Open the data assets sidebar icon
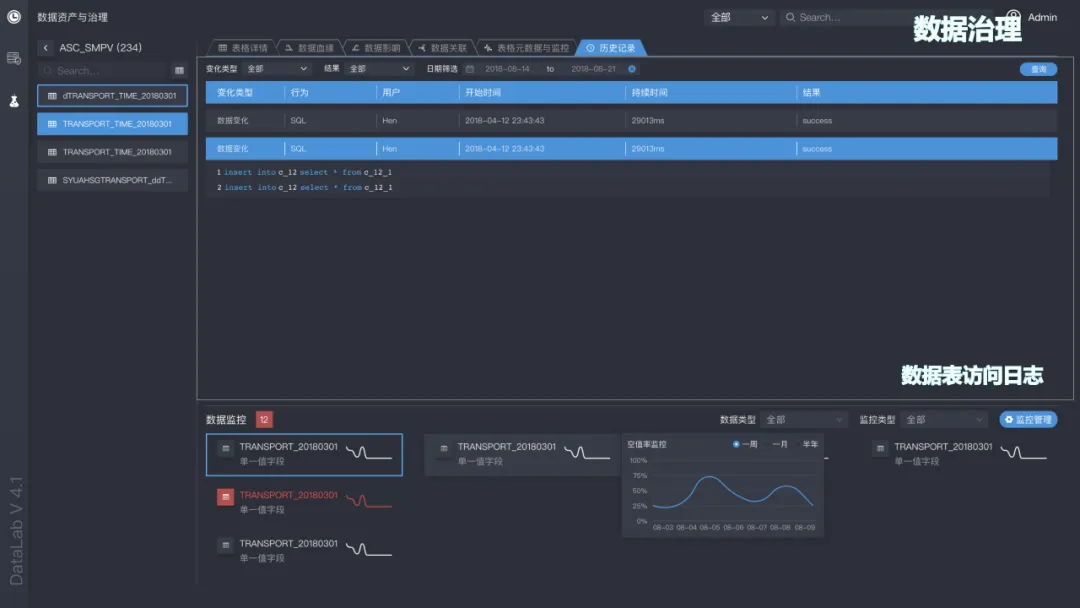 tap(14, 59)
